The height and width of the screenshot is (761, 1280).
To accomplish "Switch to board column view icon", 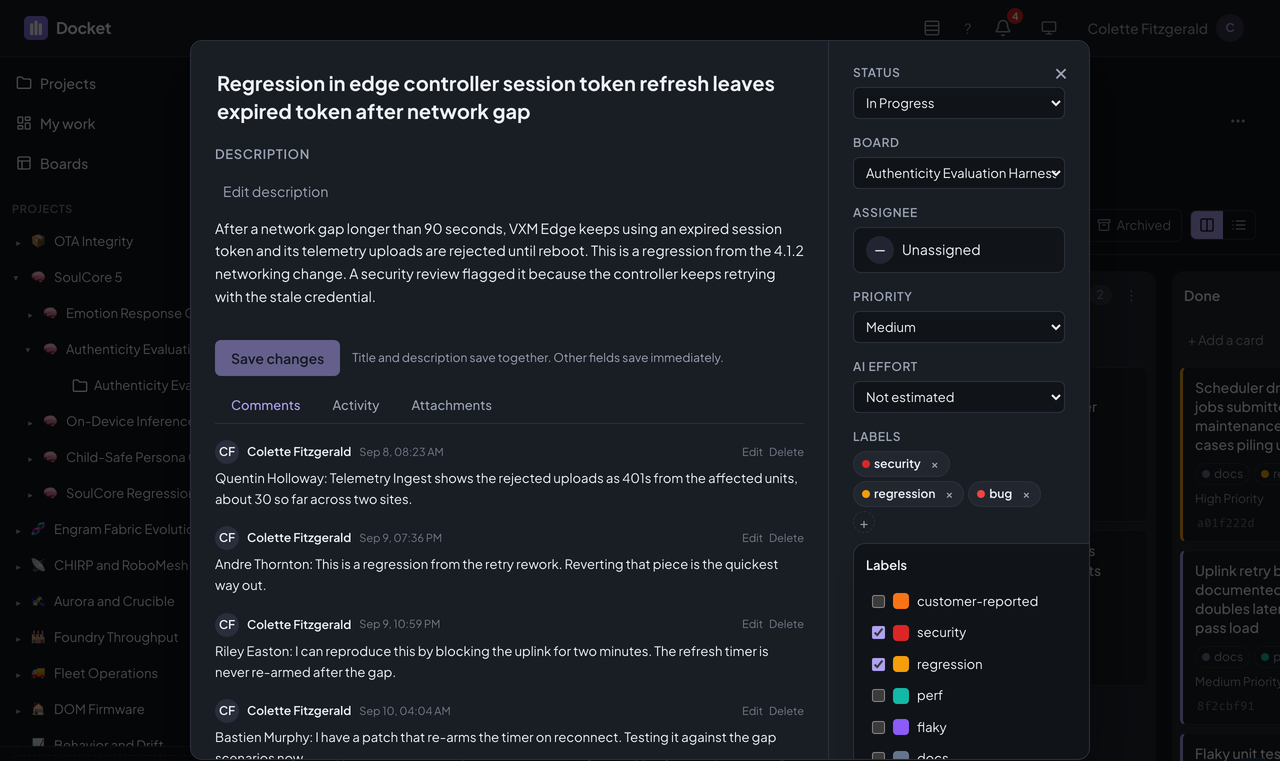I will (1207, 225).
